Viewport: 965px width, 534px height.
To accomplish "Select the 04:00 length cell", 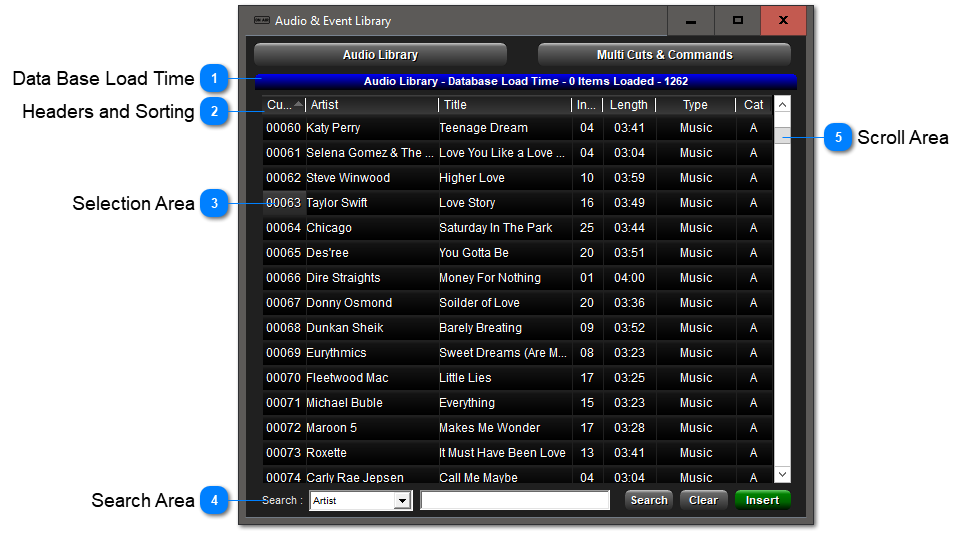I will [x=629, y=278].
